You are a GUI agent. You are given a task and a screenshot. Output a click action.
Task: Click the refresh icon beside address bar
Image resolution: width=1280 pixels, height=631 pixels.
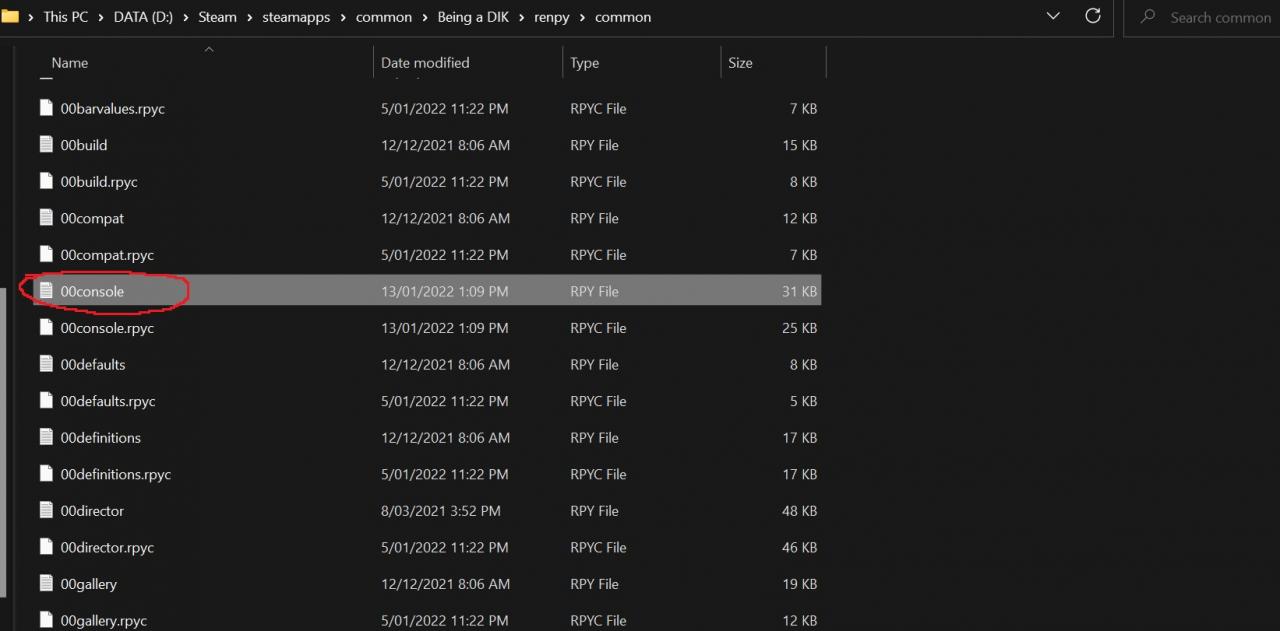1093,16
